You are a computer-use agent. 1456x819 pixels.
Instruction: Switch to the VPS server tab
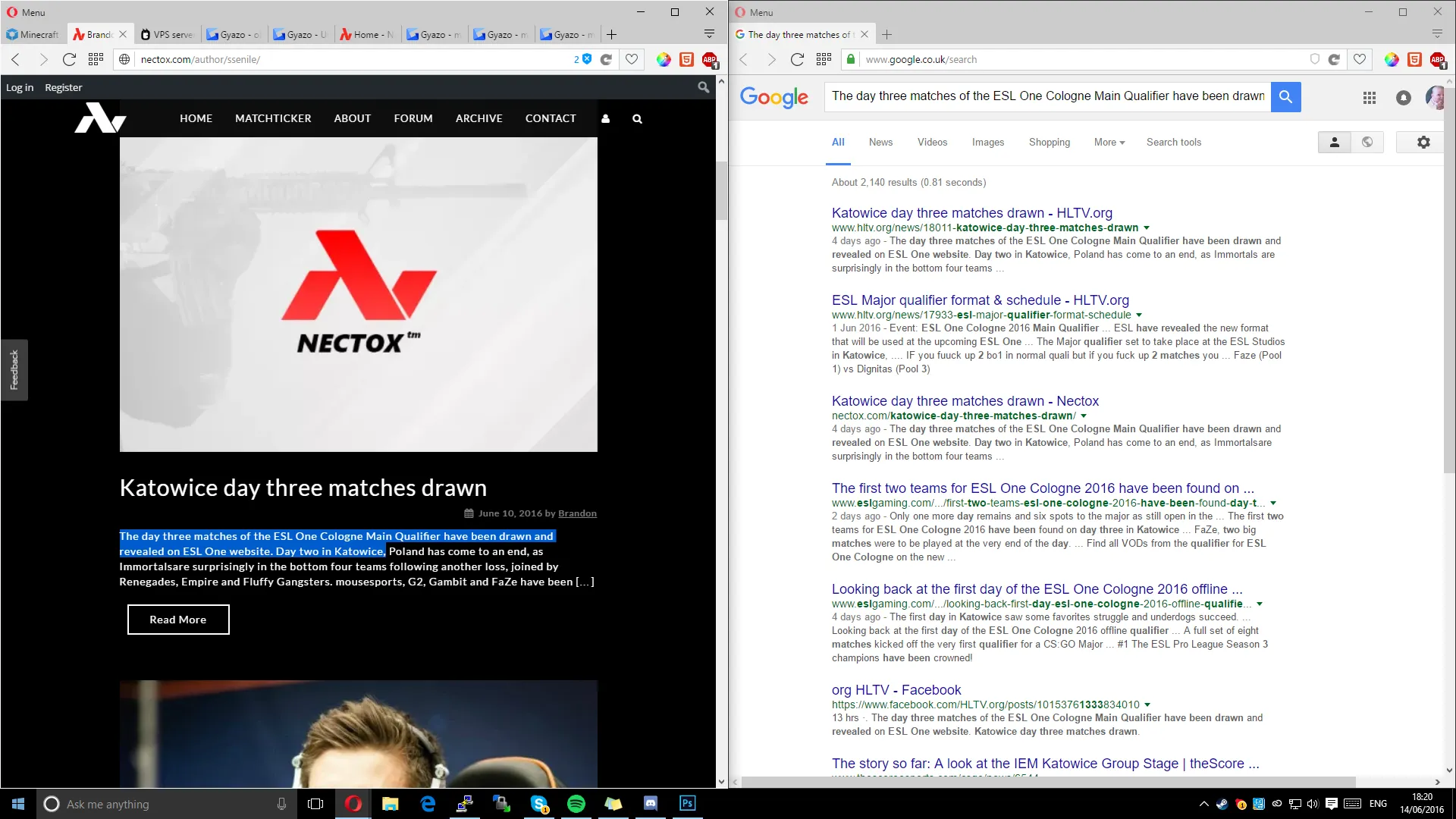[168, 34]
